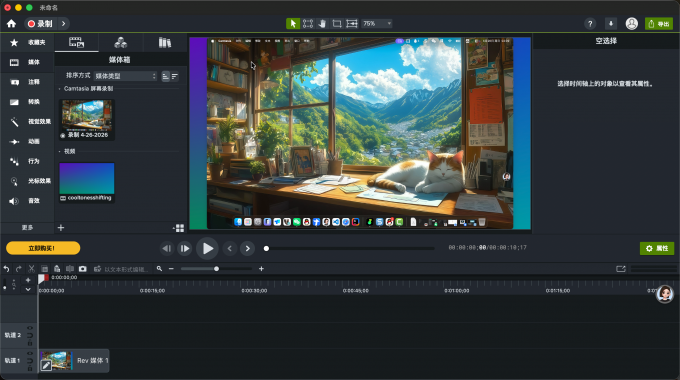680x380 pixels.
Task: Click the preview playback scrubber handle
Action: point(266,249)
